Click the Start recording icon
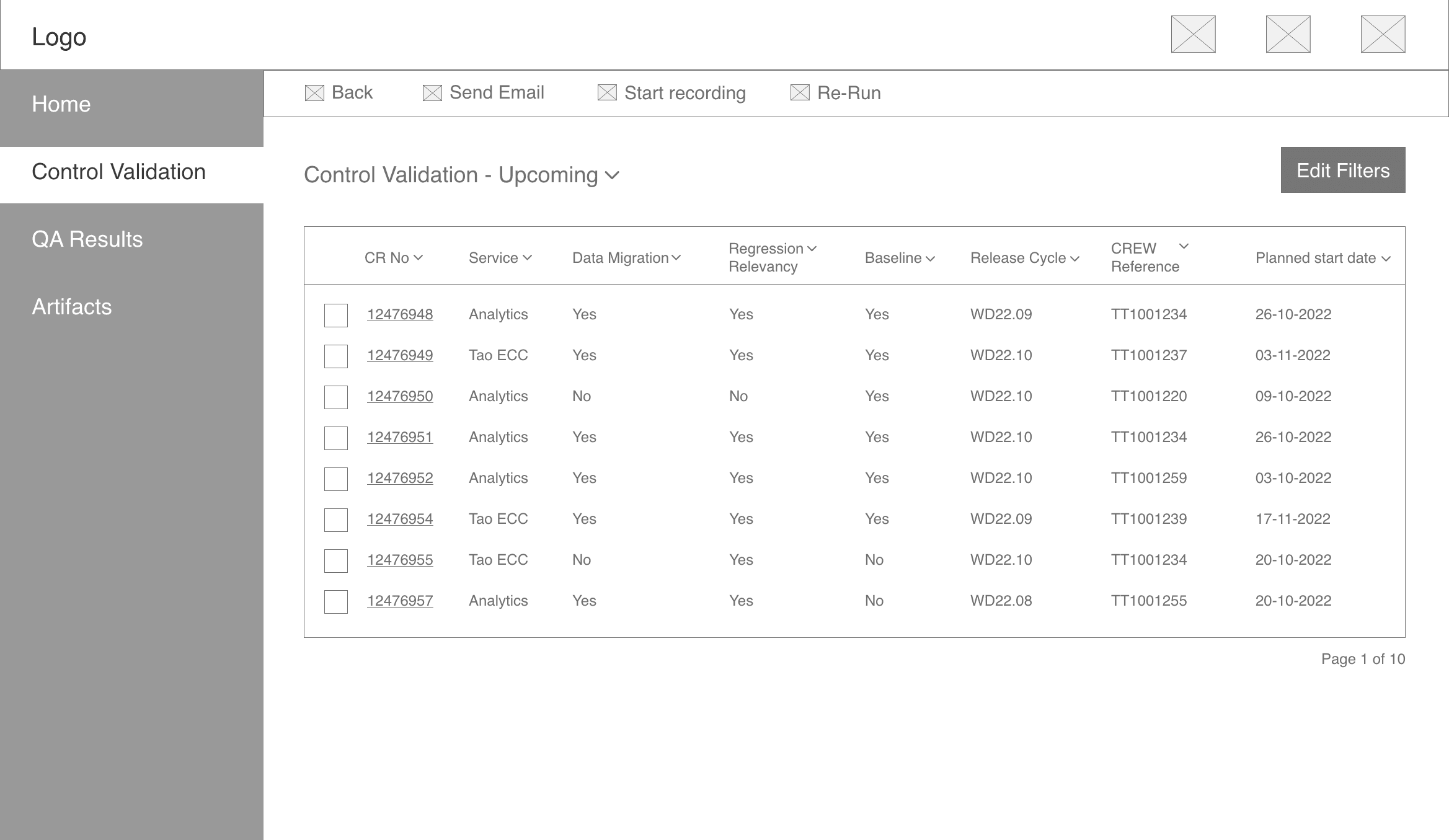The width and height of the screenshot is (1449, 840). point(607,93)
